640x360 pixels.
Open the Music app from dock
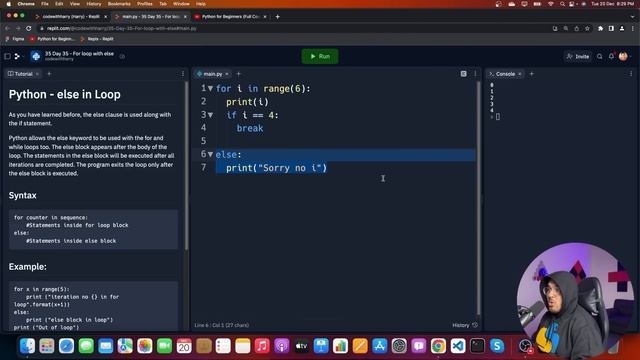[x=262, y=346]
